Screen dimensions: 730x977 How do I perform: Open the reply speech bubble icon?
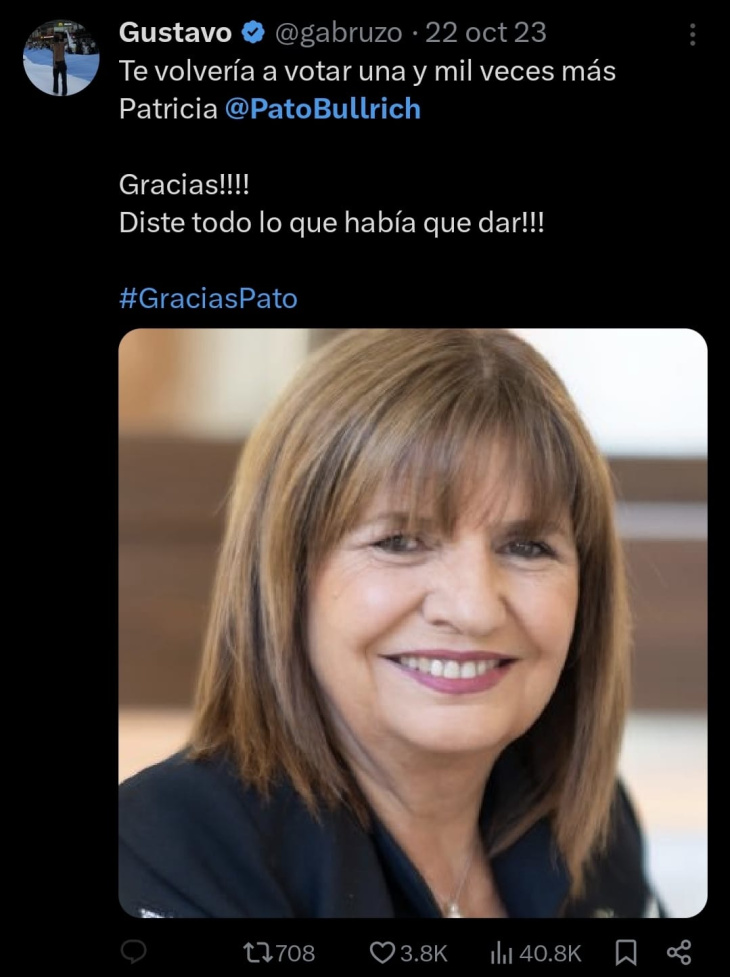tap(133, 951)
